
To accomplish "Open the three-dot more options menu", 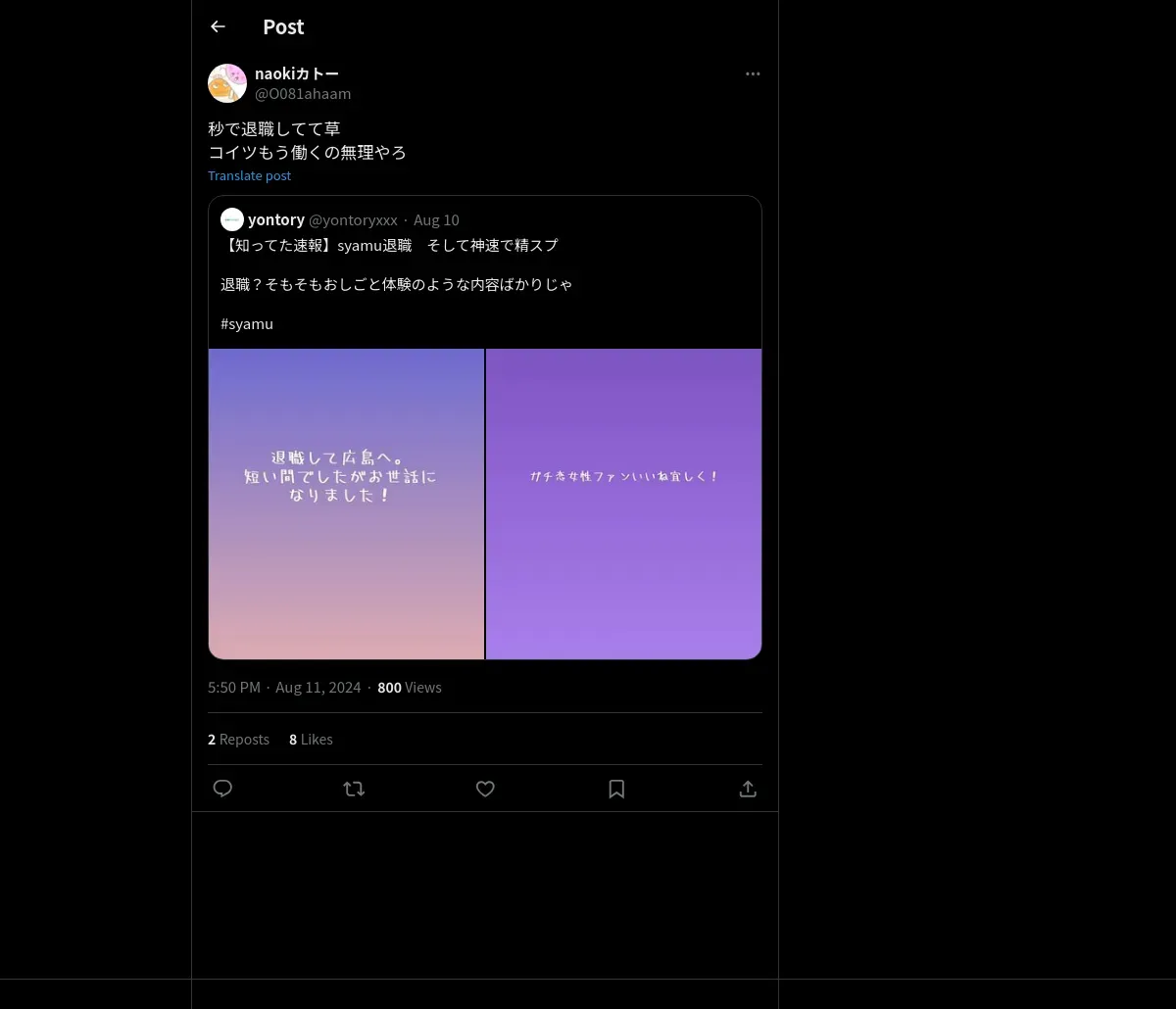I will [753, 73].
